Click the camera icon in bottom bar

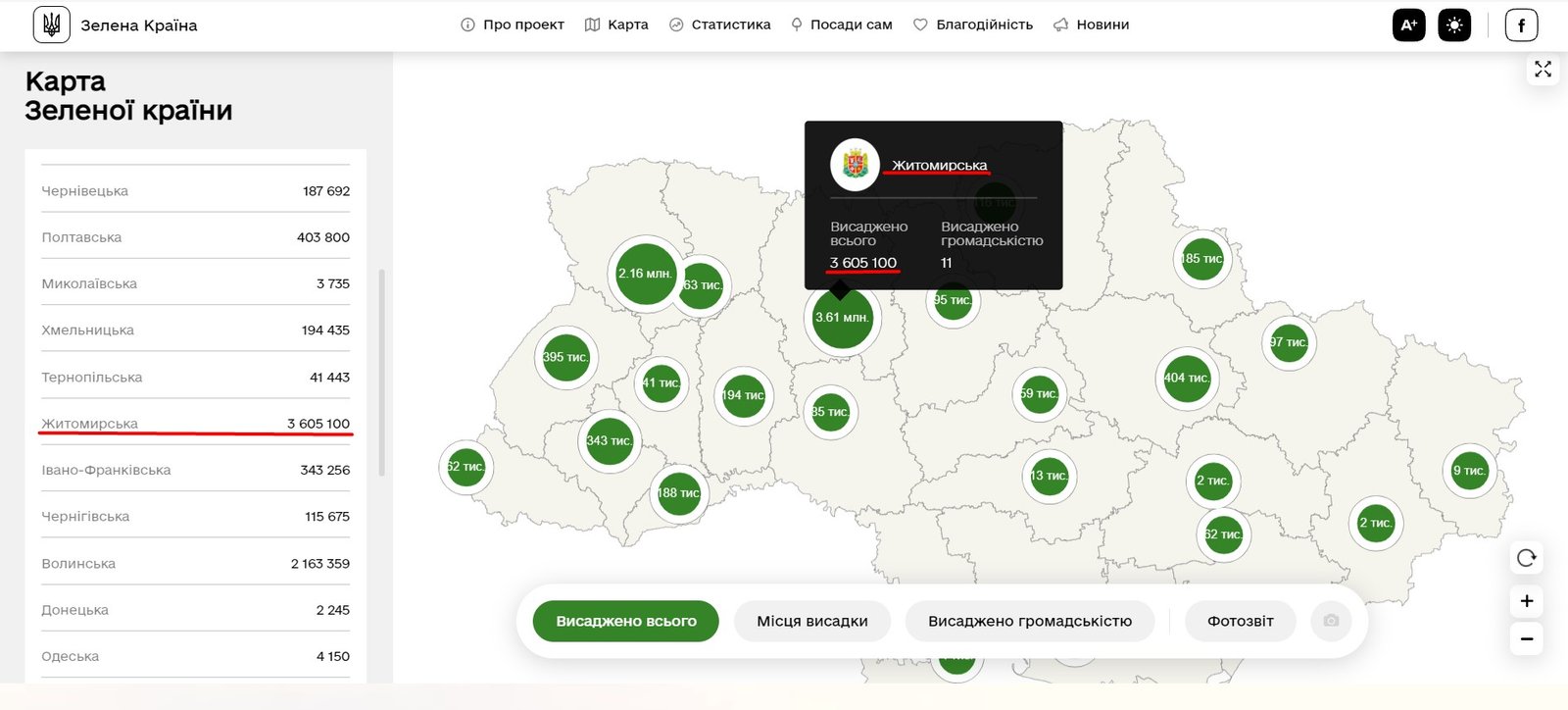coord(1331,621)
